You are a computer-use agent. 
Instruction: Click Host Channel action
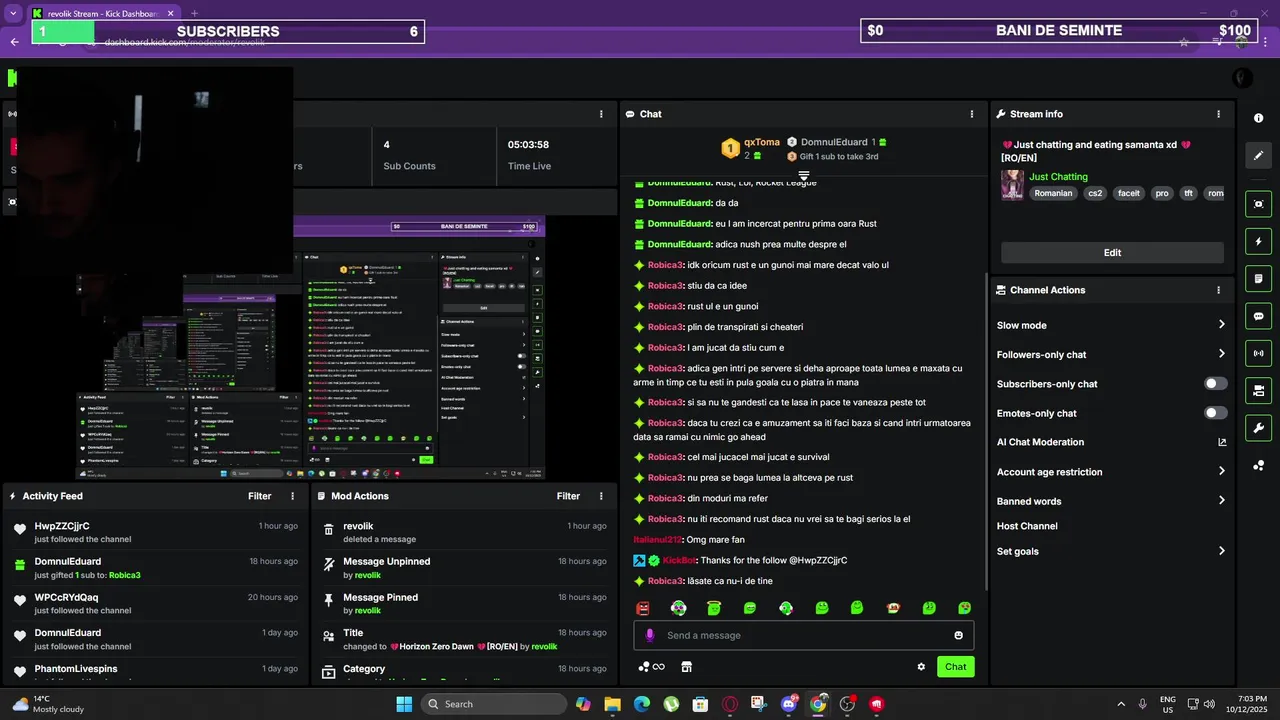pos(1027,526)
